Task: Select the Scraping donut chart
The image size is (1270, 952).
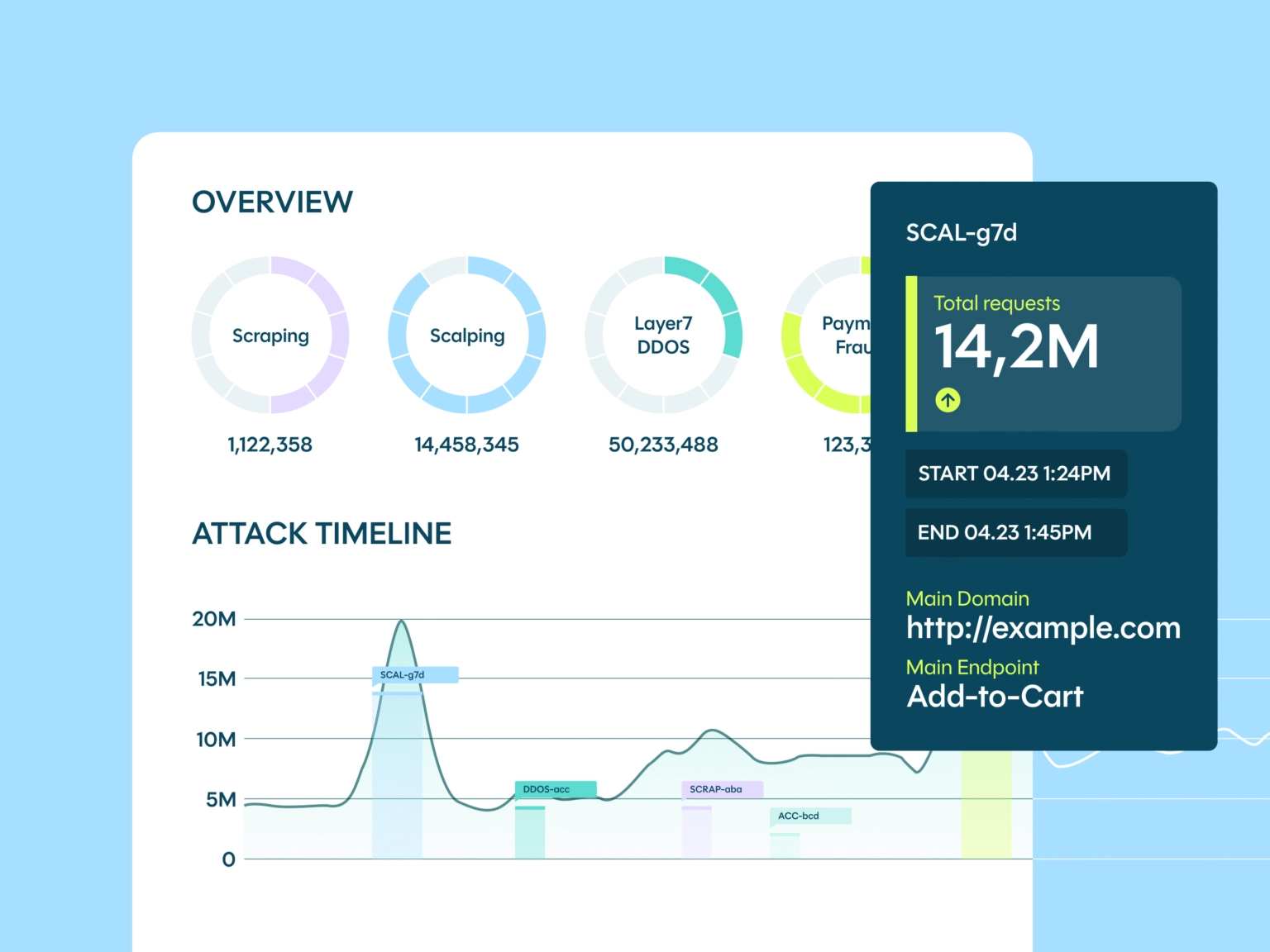Action: (x=270, y=334)
